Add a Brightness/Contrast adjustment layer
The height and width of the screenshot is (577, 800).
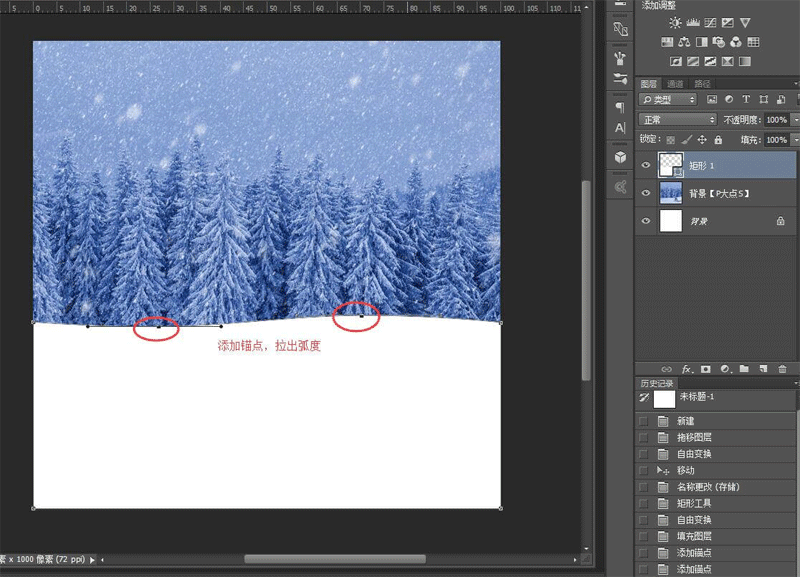pyautogui.click(x=676, y=22)
